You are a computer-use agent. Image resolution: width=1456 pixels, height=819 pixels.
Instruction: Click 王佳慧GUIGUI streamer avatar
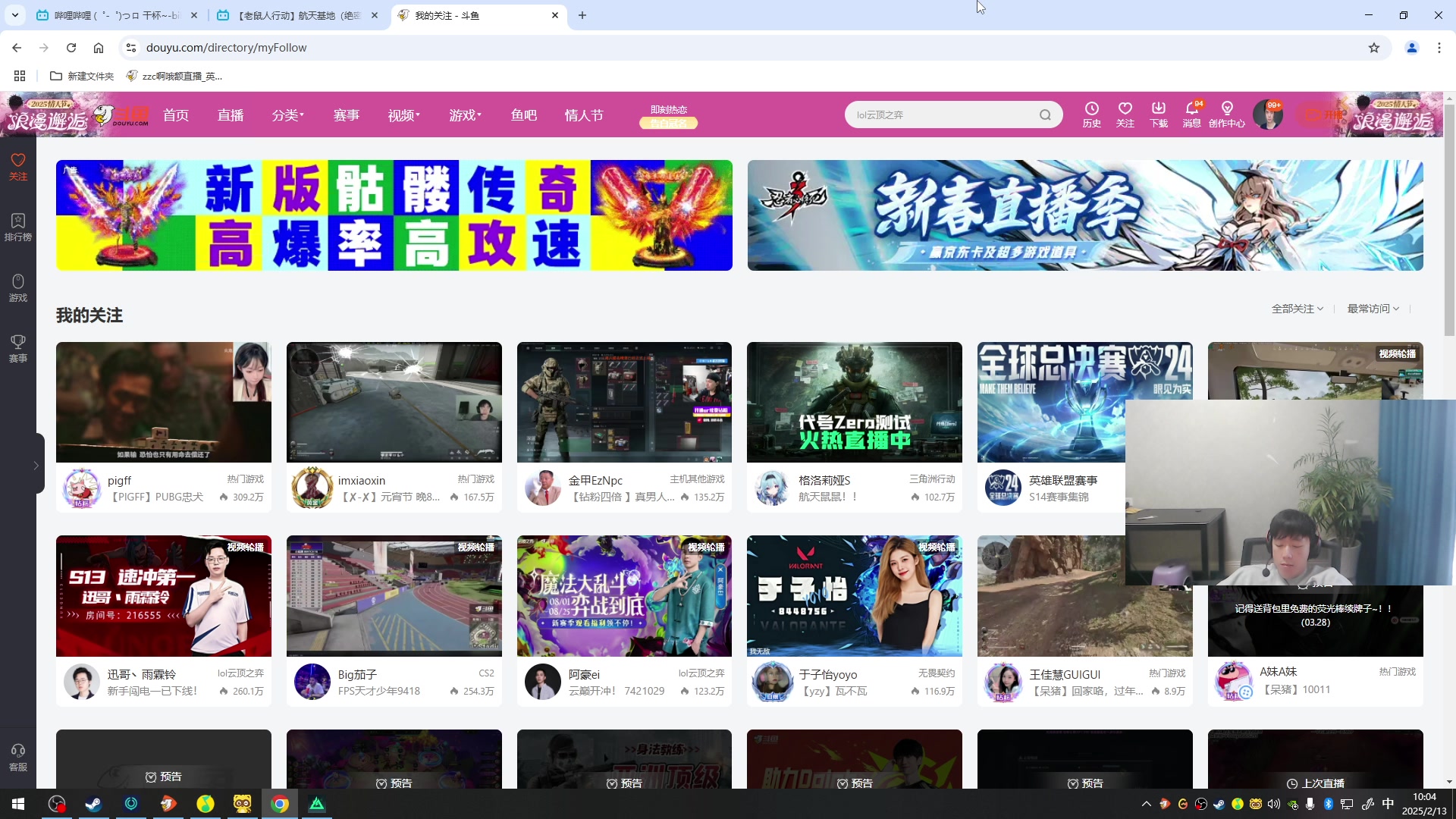tap(1003, 682)
